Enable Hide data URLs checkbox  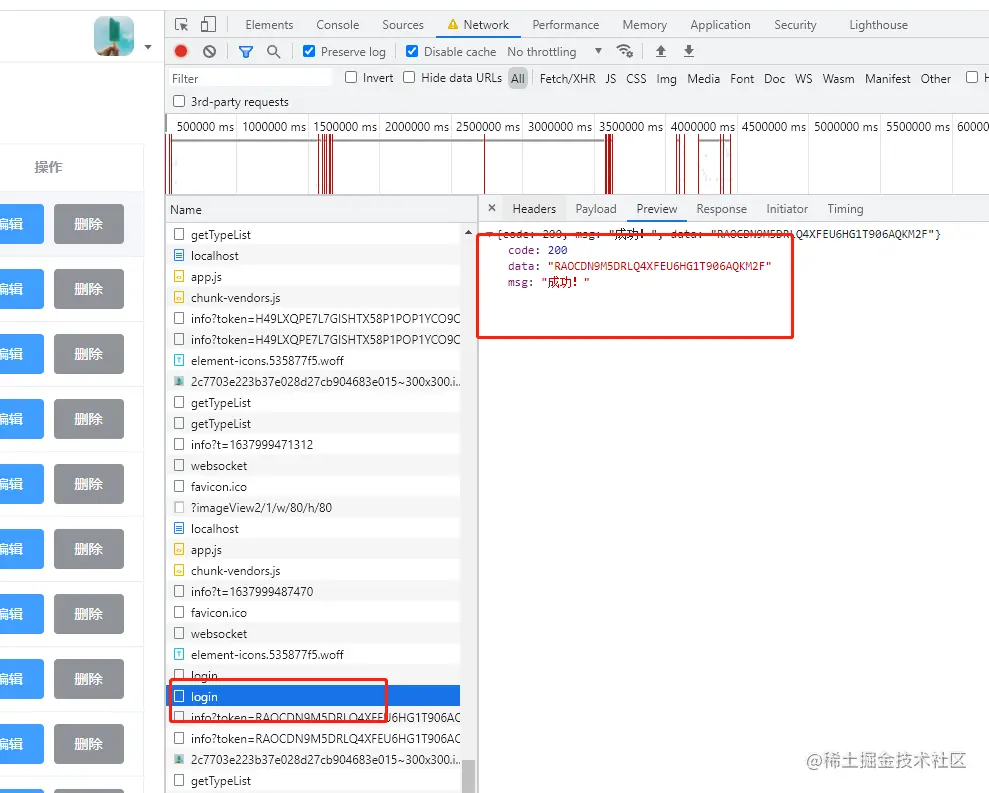[409, 77]
